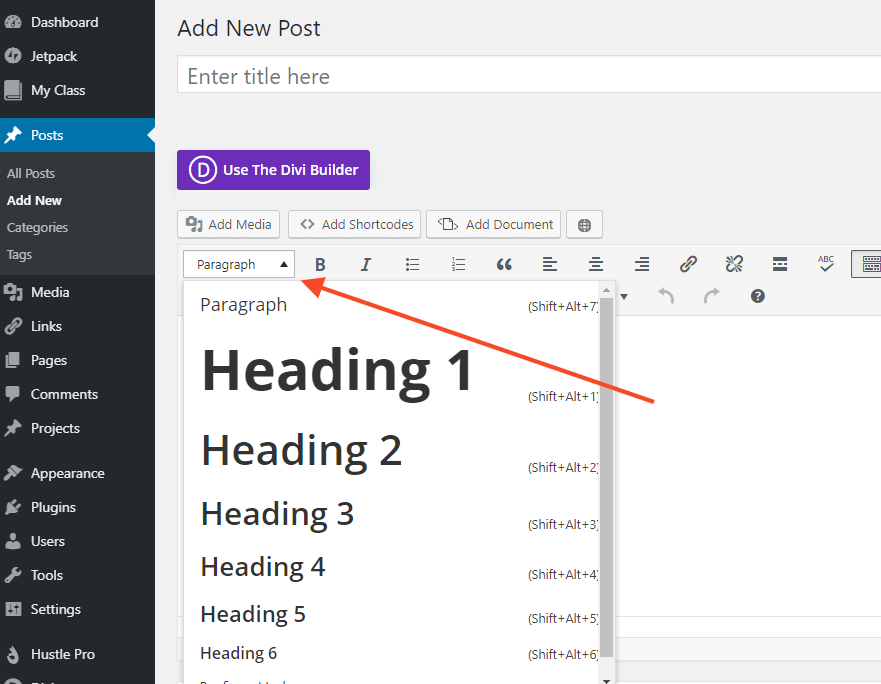Insert the Read More tag
Image resolution: width=881 pixels, height=684 pixels.
coord(780,263)
